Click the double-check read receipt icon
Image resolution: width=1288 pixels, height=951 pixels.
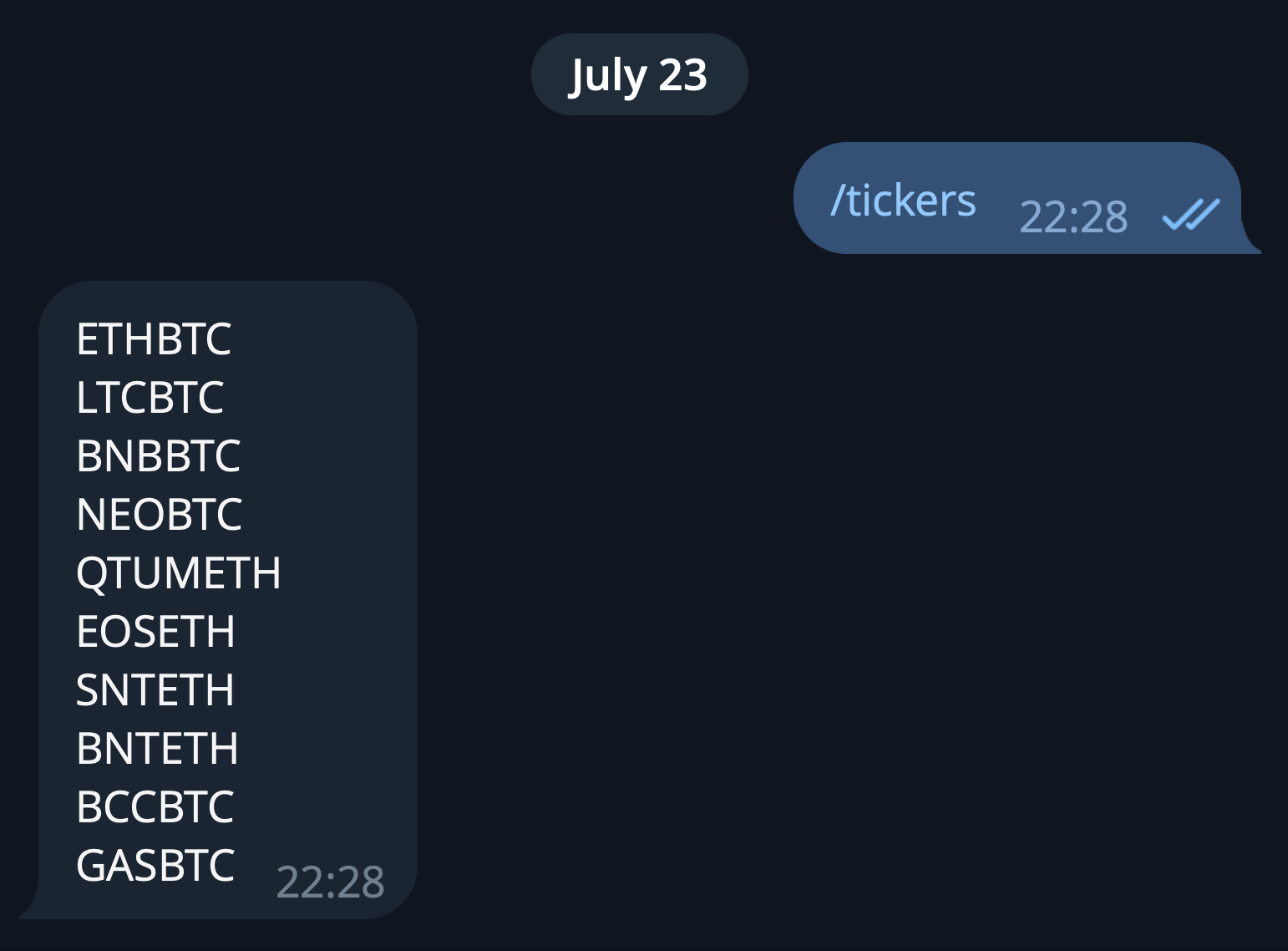(1190, 215)
